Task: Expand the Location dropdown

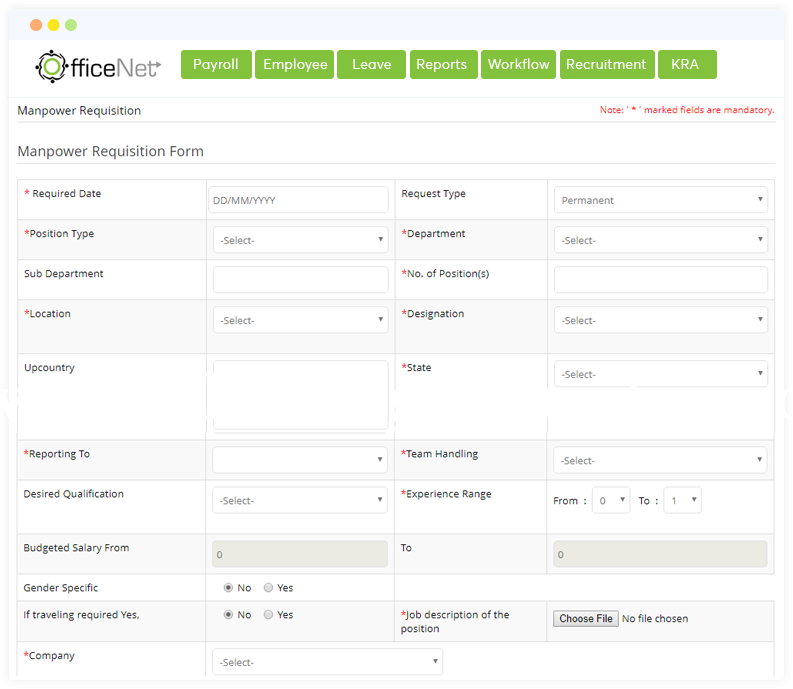Action: tap(300, 320)
